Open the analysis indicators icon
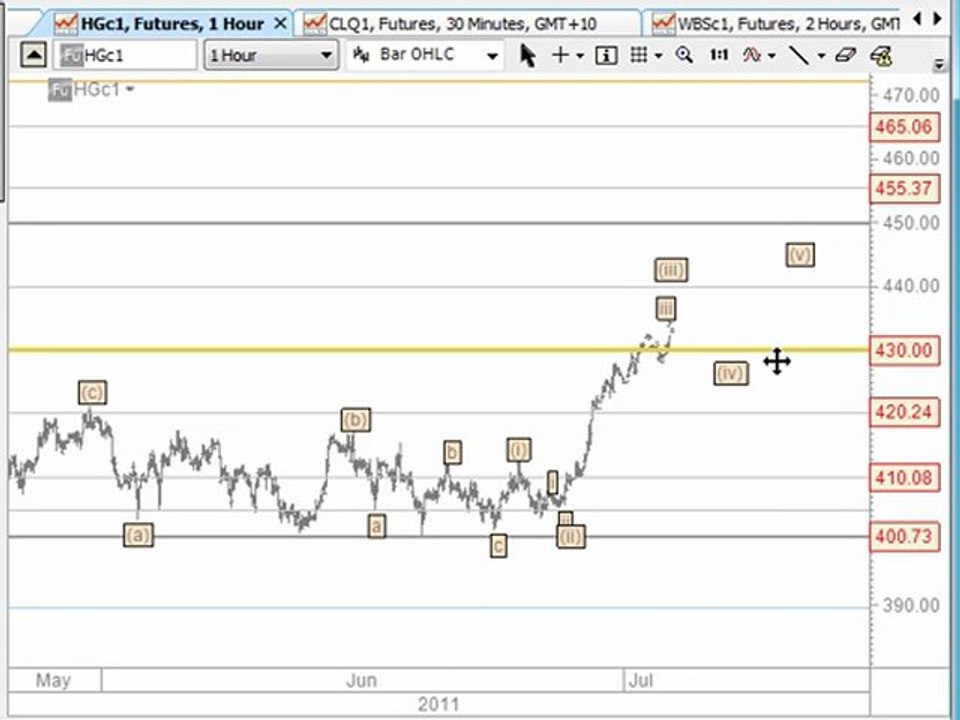 752,55
